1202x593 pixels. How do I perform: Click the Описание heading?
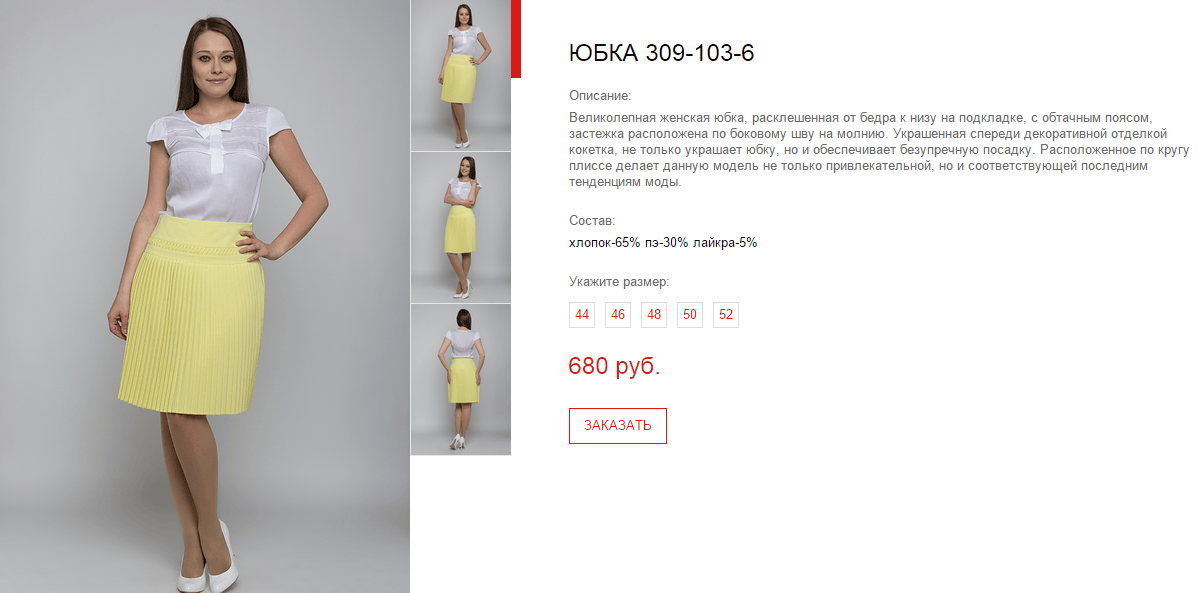(600, 96)
